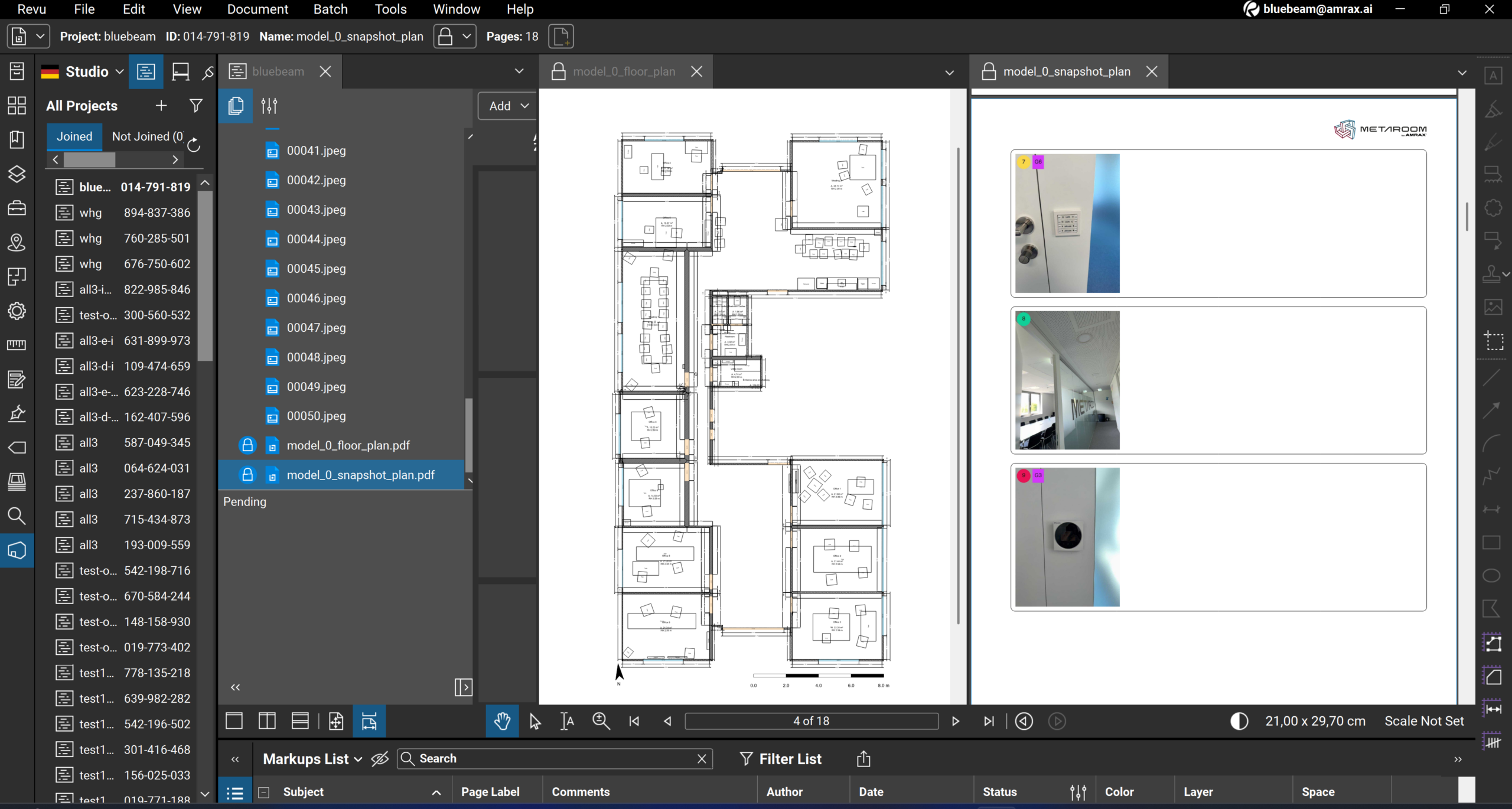Open the Measurements ruler panel icon
The width and height of the screenshot is (1512, 809).
coord(17,345)
